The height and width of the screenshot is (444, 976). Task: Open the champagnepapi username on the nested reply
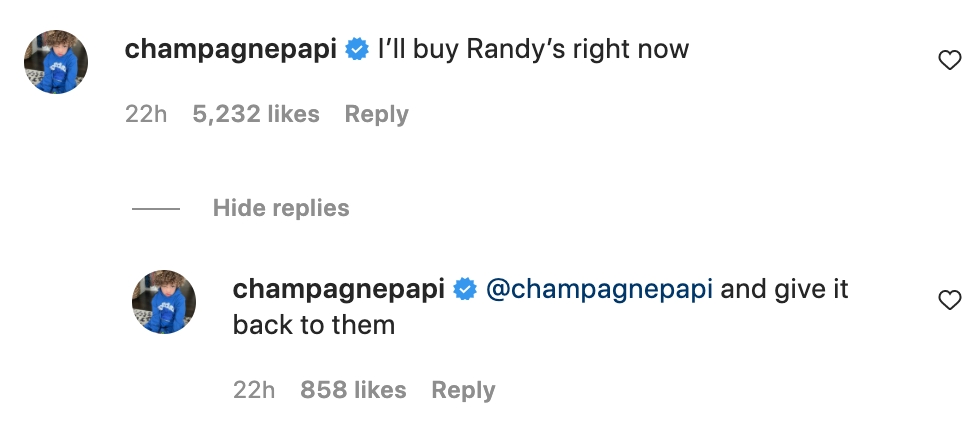click(x=338, y=289)
